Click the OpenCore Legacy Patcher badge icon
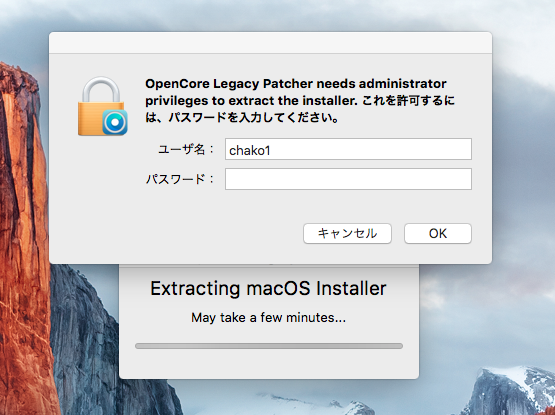The image size is (555, 415). pos(115,122)
